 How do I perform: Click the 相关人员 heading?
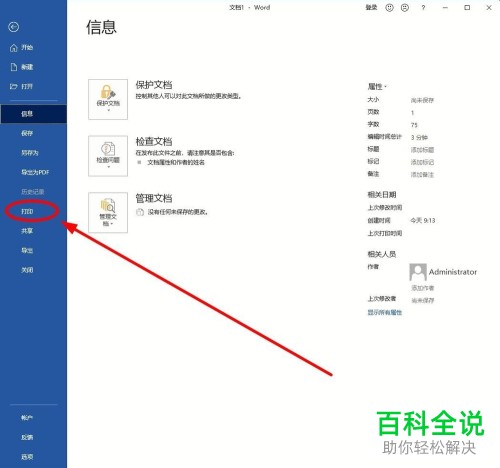[x=382, y=254]
